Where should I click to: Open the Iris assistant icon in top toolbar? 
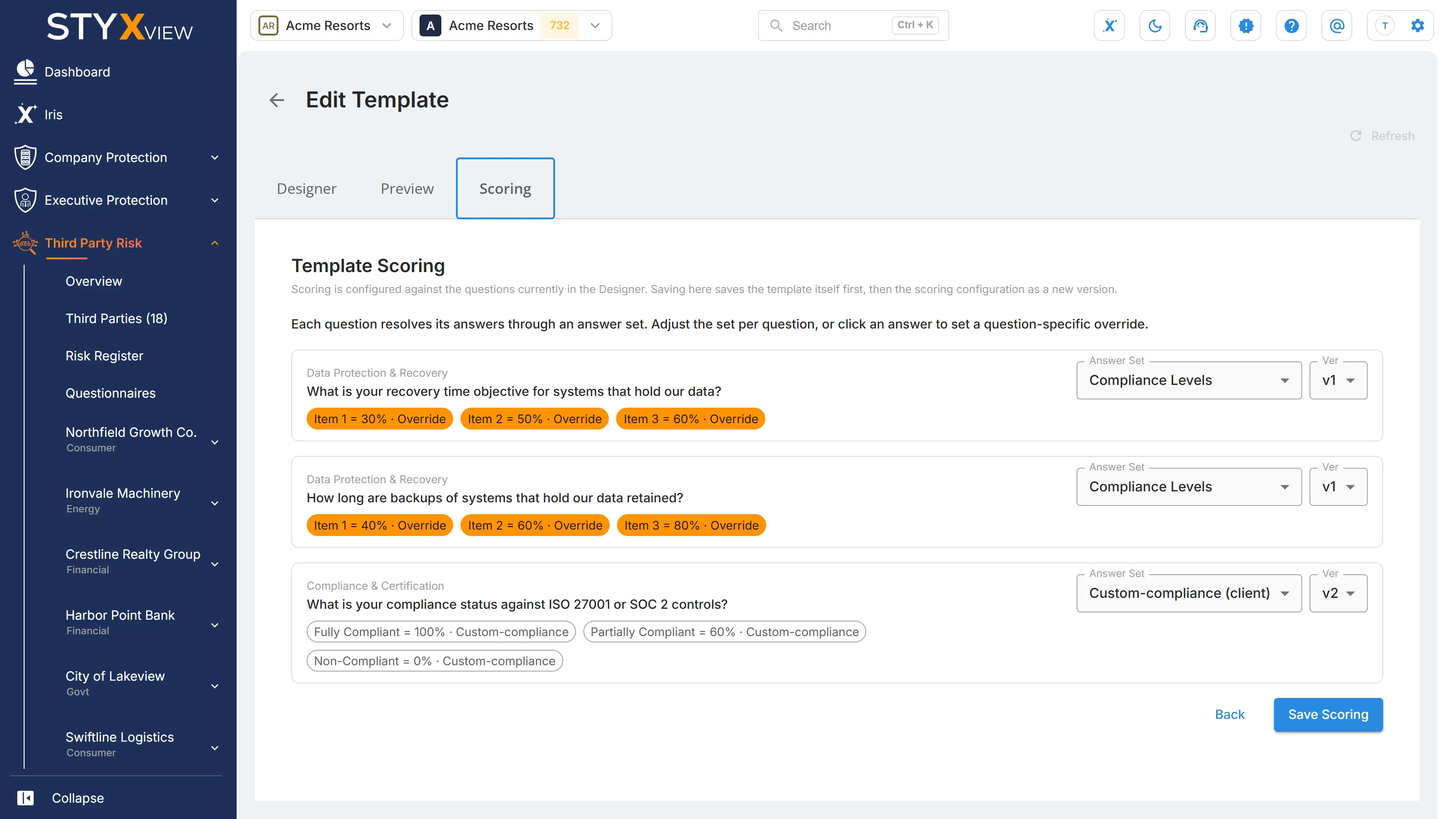[1109, 25]
